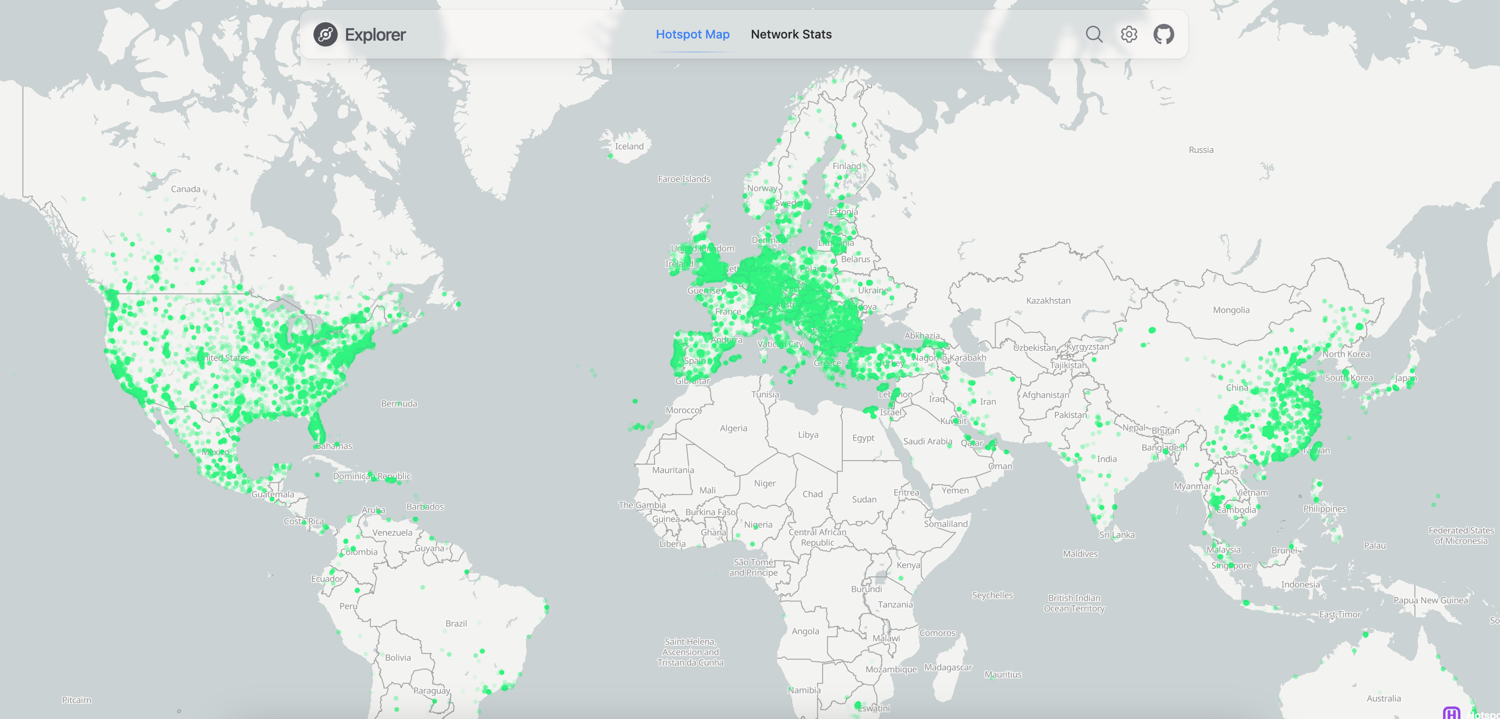The width and height of the screenshot is (1500, 719).
Task: Open the GitHub repository icon
Action: (x=1164, y=34)
